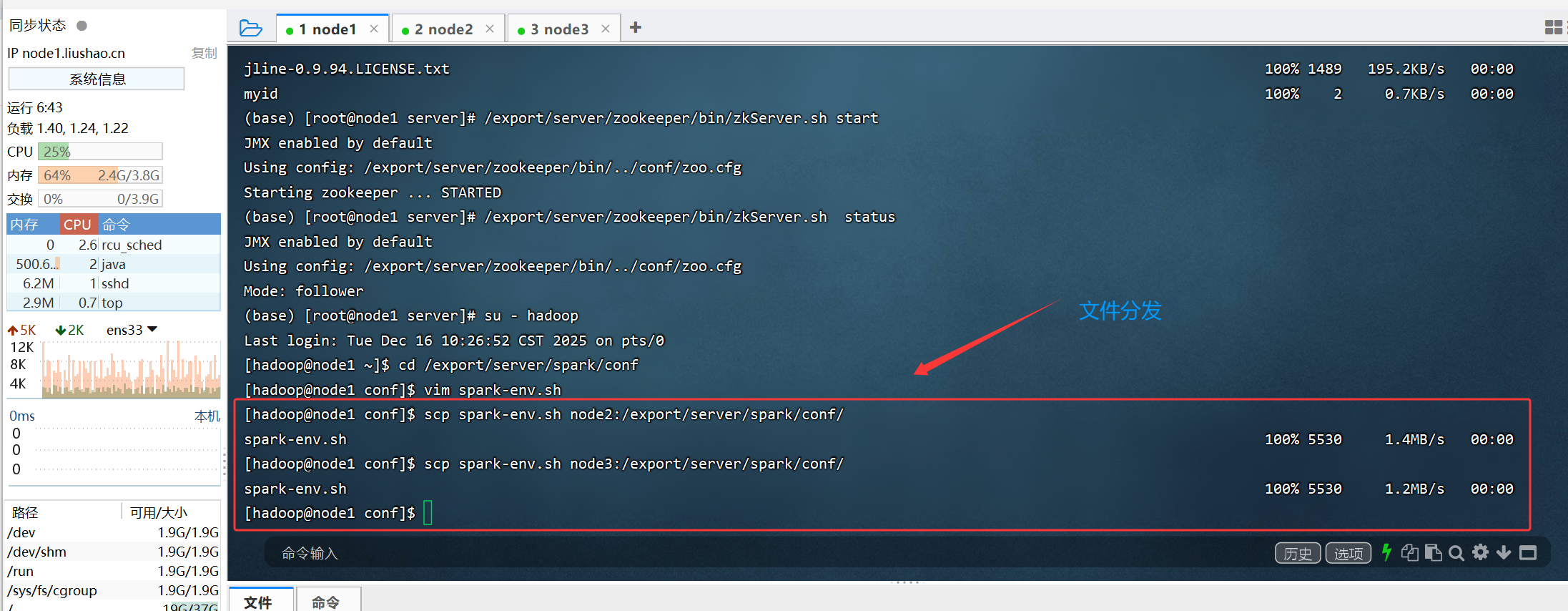Screen dimensions: 1568x611
Task: Click the download speed arrow 2K
Action: coord(69,330)
